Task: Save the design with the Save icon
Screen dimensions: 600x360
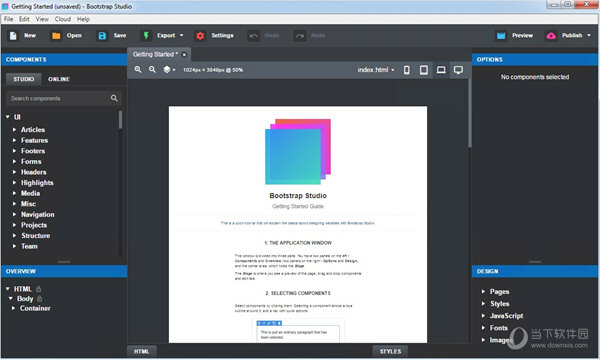Action: (102, 36)
